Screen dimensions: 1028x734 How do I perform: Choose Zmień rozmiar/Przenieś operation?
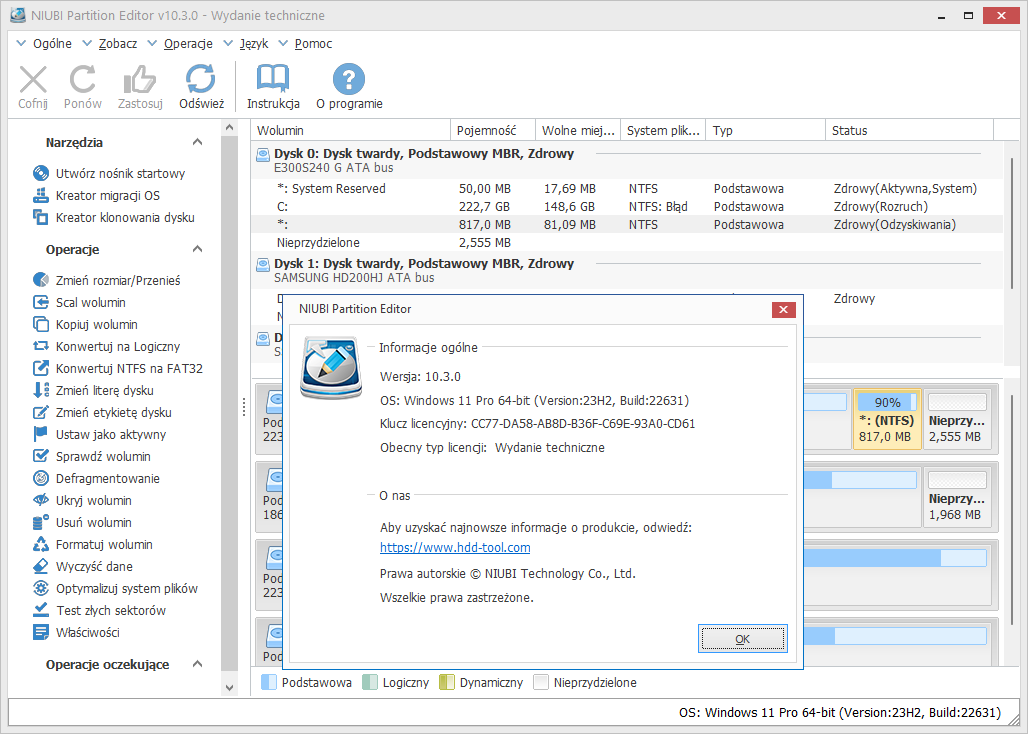coord(106,280)
